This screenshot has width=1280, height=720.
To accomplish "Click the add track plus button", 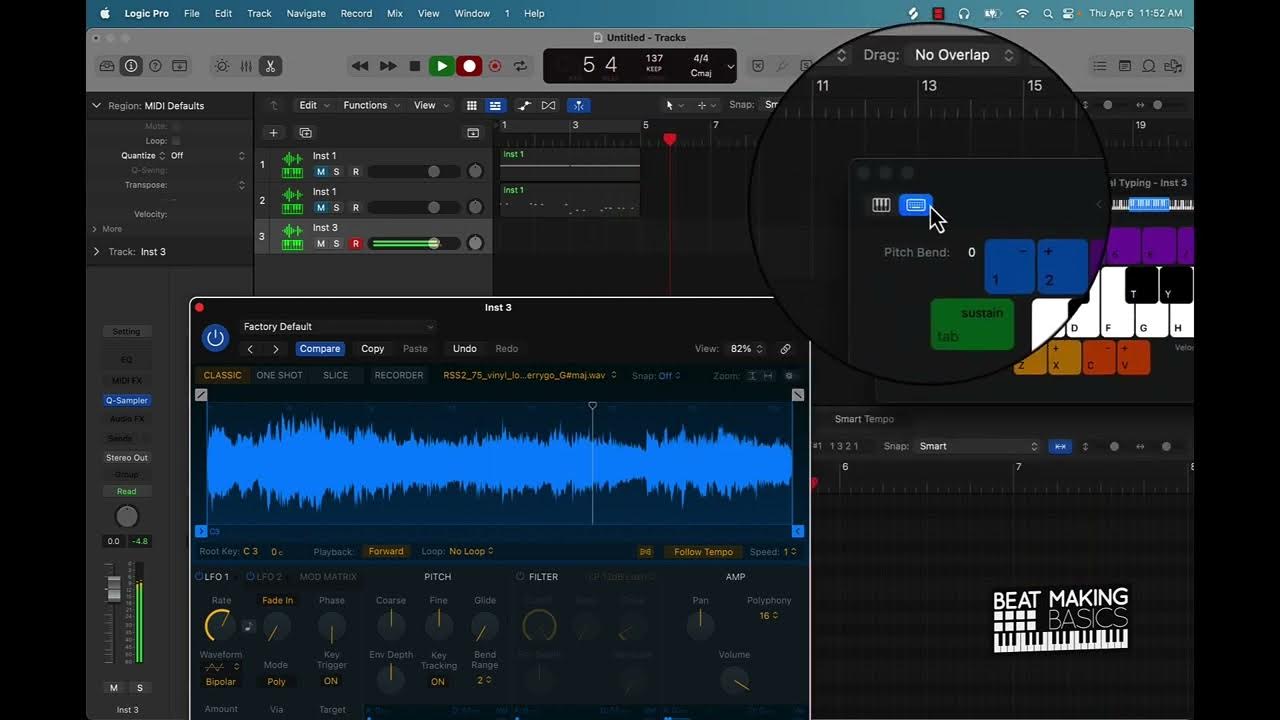I will click(x=273, y=132).
